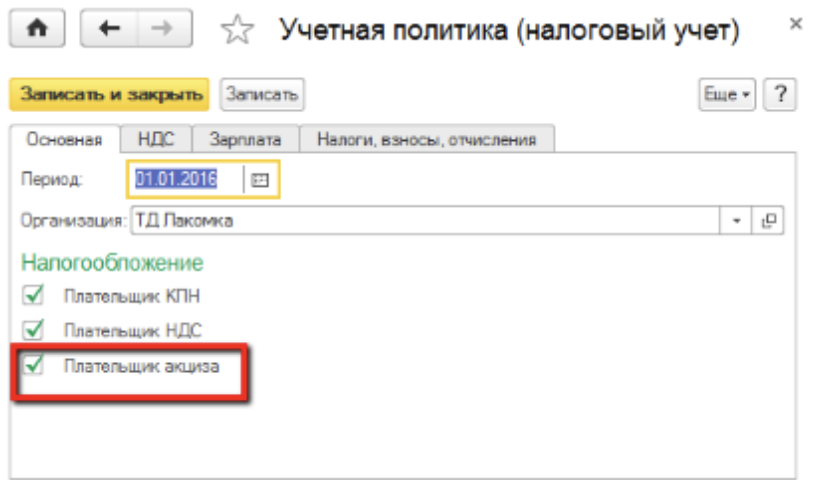Expand the Организация dropdown list arrow
Image resolution: width=836 pixels, height=480 pixels.
pyautogui.click(x=738, y=220)
